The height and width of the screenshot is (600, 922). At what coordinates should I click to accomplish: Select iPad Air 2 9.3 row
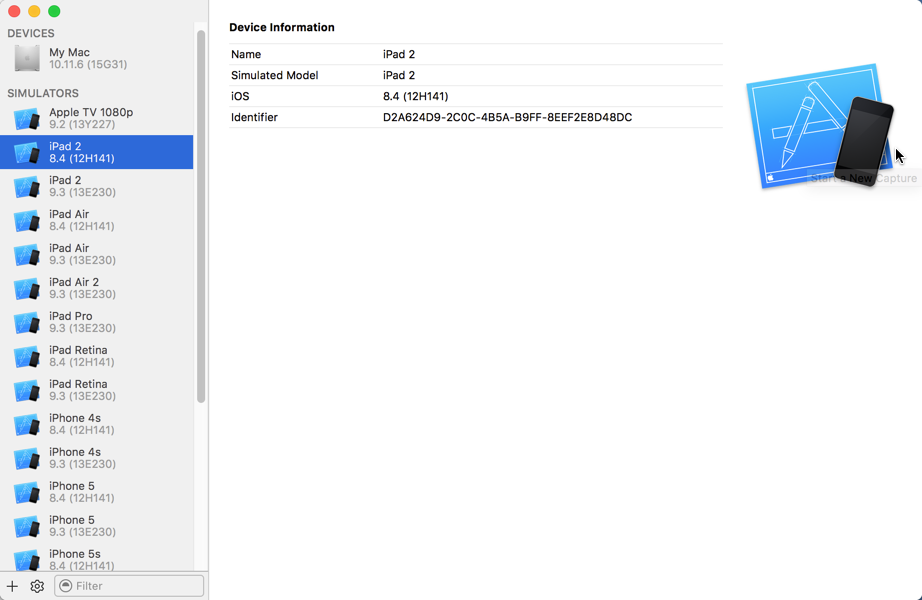(96, 288)
